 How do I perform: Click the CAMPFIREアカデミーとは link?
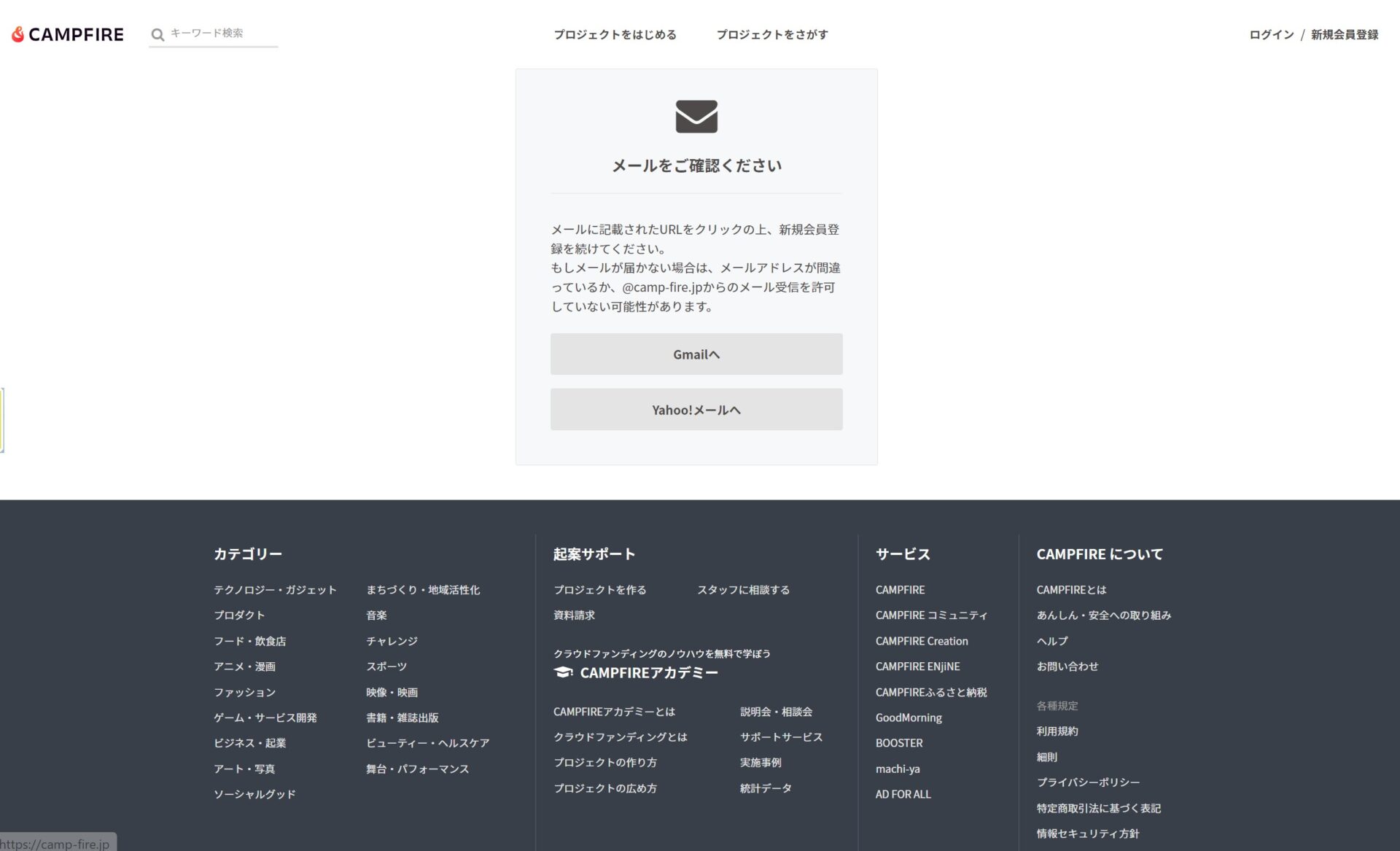tap(615, 710)
